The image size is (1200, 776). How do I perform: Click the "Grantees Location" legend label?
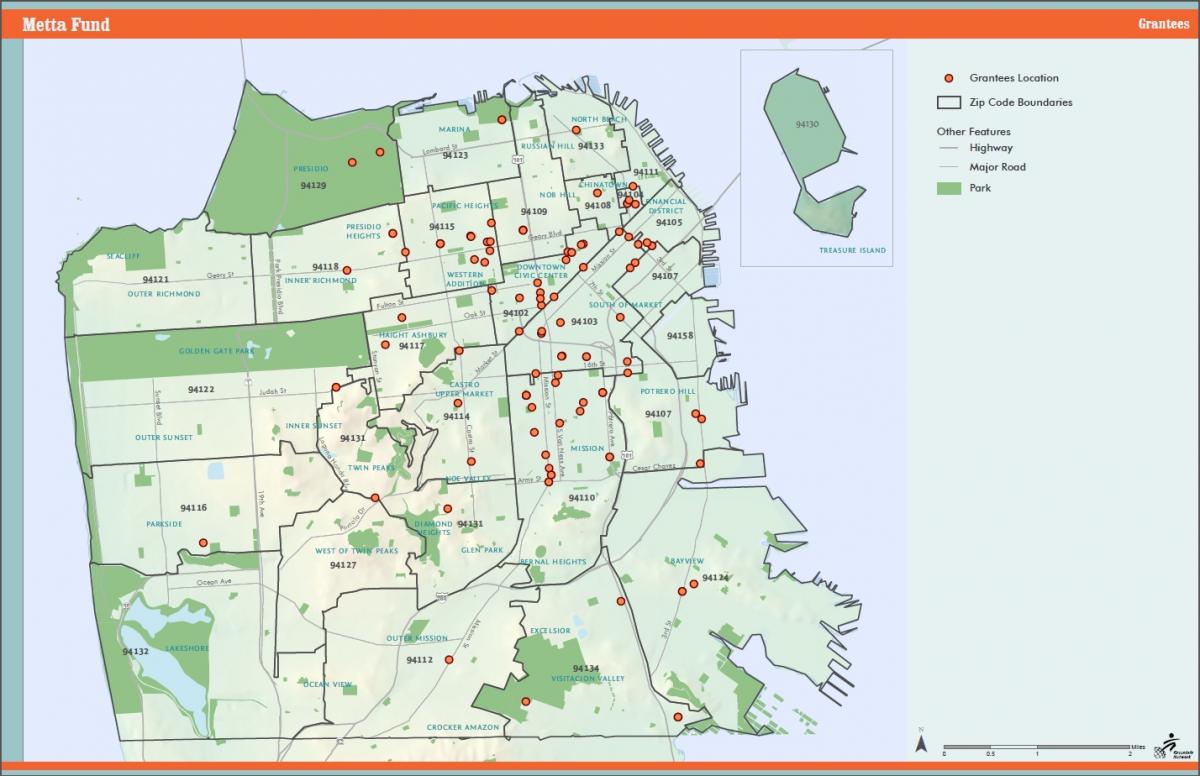(x=1014, y=78)
